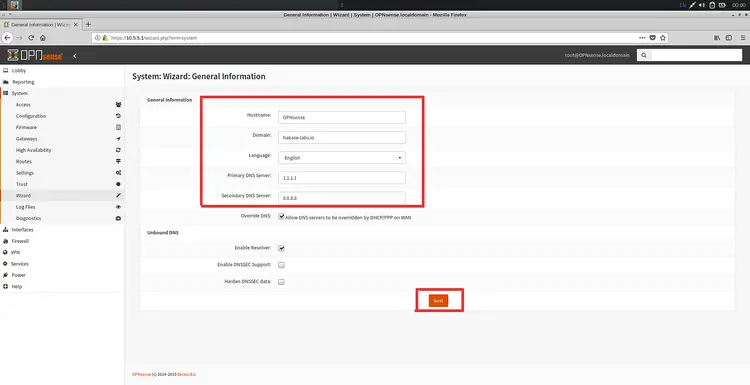Click the medkit icon beside Diagnostics
The height and width of the screenshot is (385, 750).
point(118,218)
